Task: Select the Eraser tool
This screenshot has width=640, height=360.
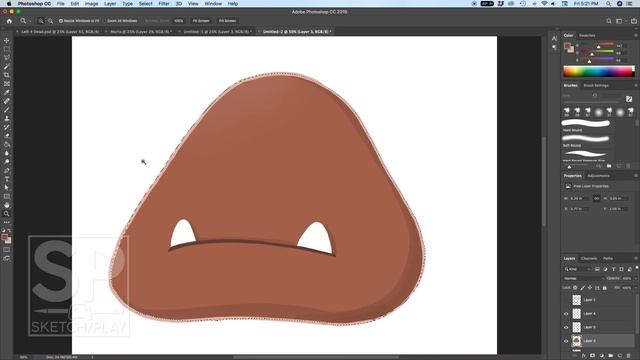Action: (x=7, y=136)
